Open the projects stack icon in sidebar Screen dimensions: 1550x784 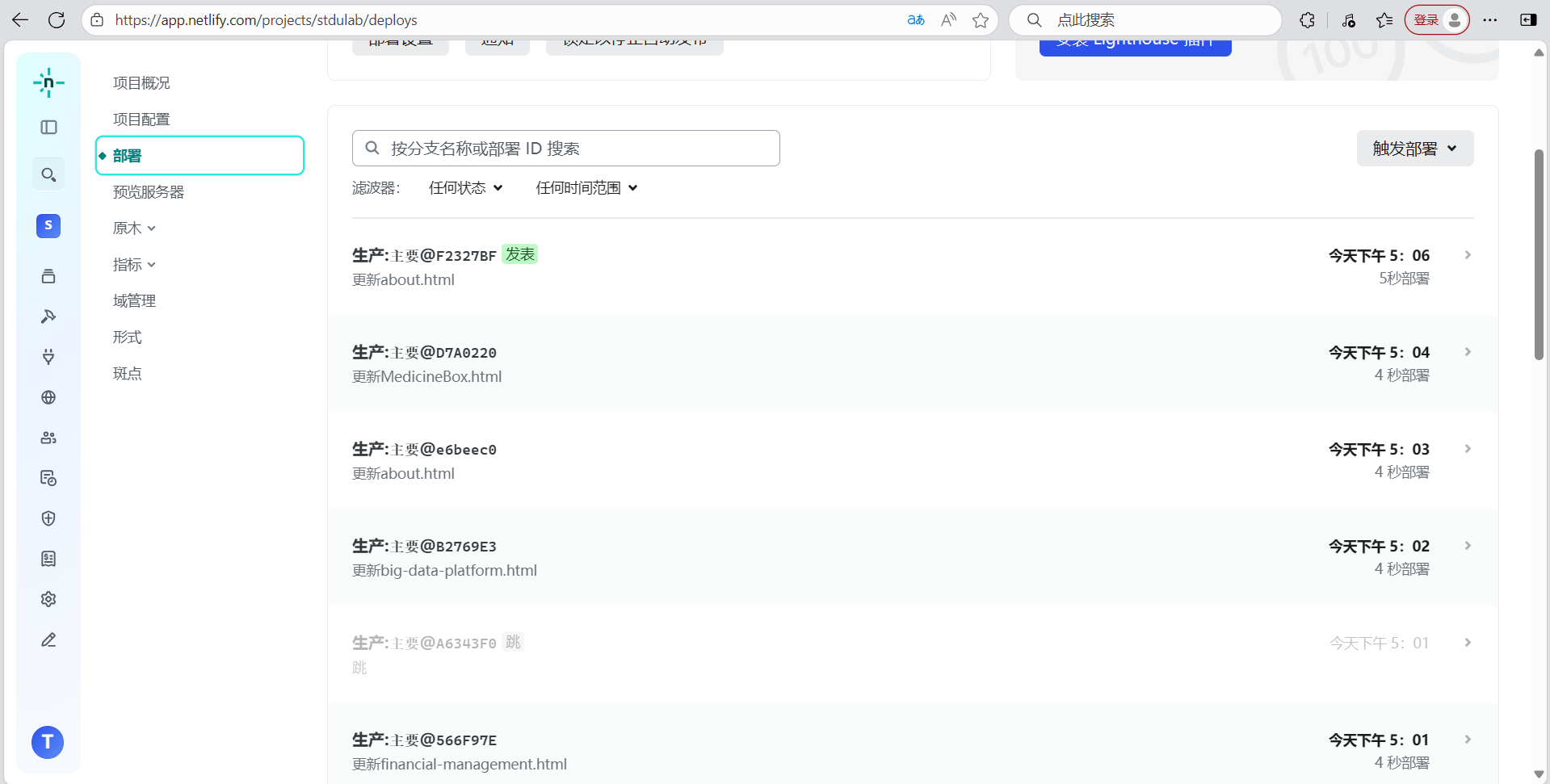[48, 276]
